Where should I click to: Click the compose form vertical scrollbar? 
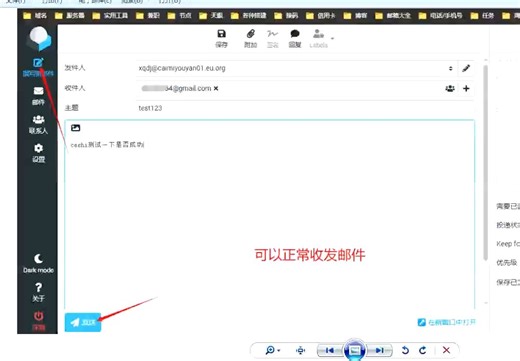(486, 163)
